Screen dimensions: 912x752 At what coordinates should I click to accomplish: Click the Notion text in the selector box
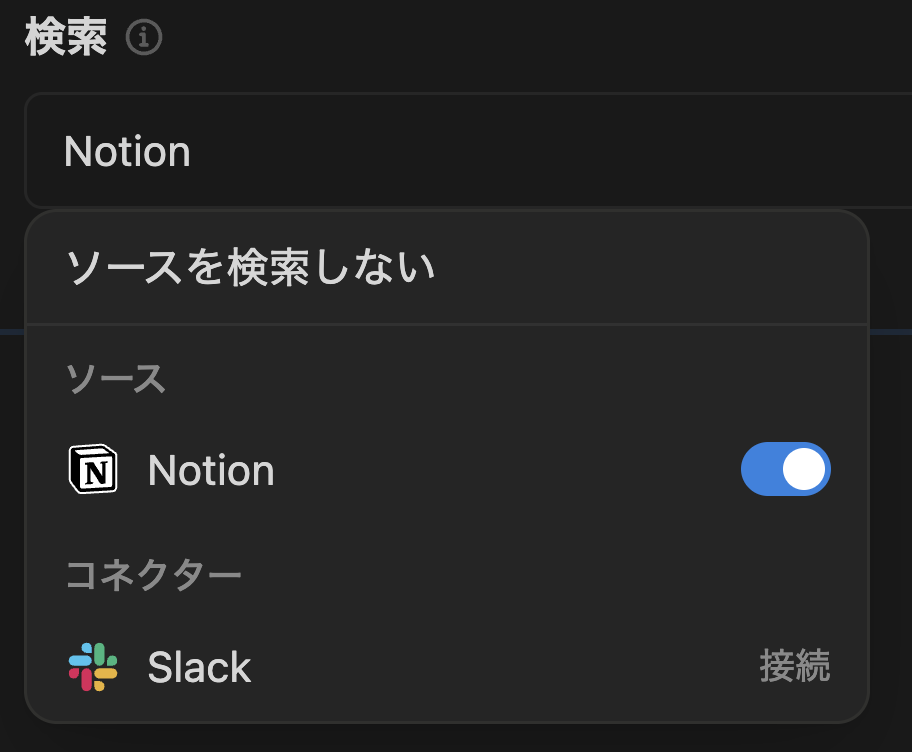pyautogui.click(x=127, y=151)
